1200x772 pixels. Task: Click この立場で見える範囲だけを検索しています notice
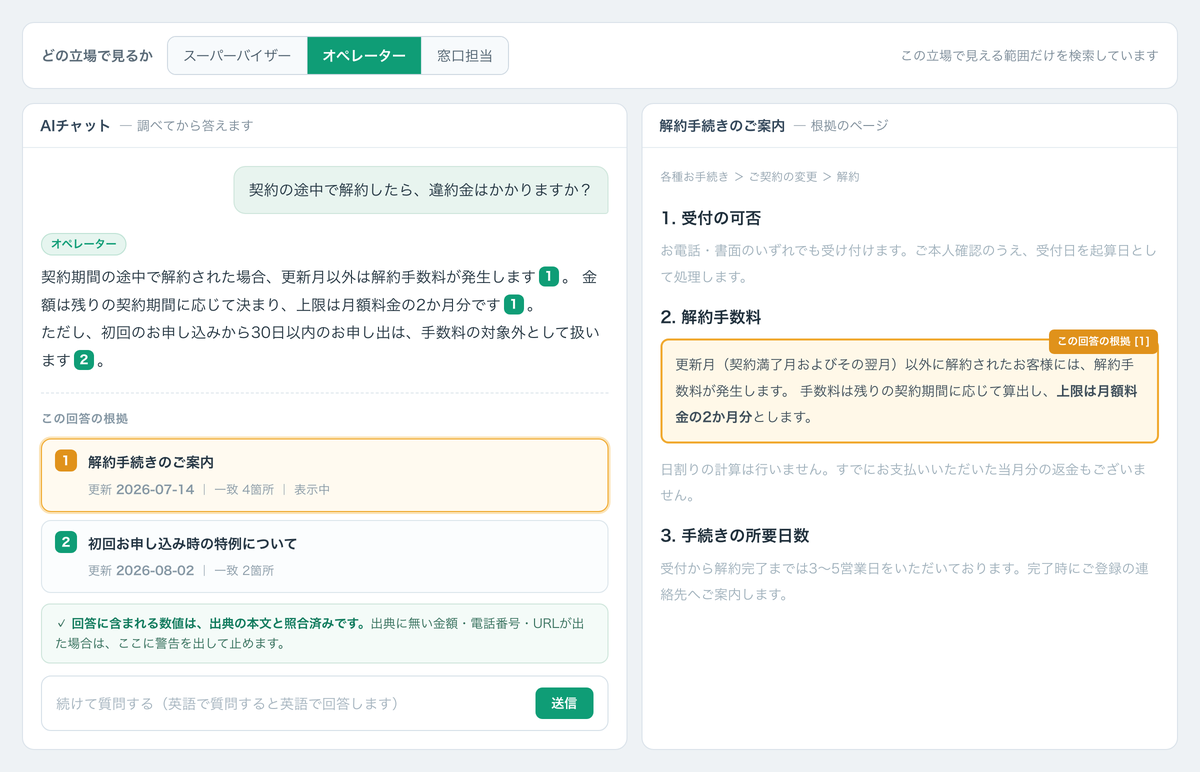pos(1030,56)
